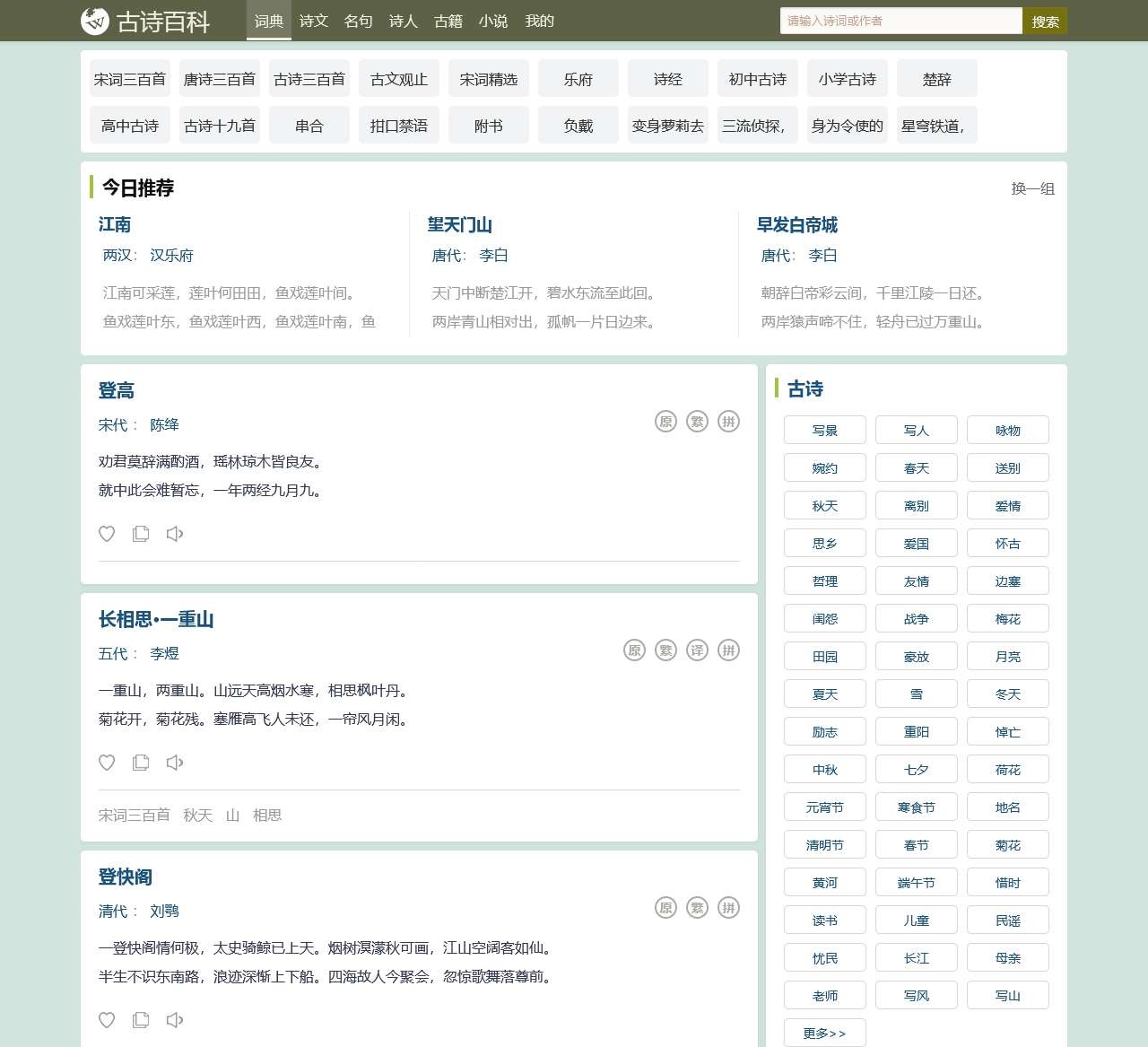Copy the 登快阁 poem text
This screenshot has width=1148, height=1047.
point(141,1020)
